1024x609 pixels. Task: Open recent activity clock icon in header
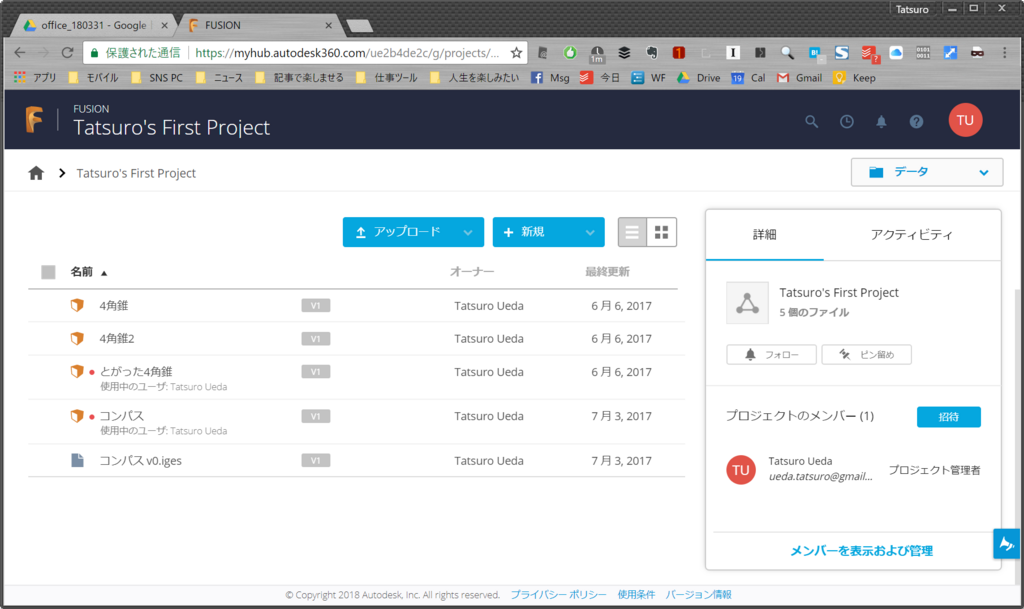[846, 121]
